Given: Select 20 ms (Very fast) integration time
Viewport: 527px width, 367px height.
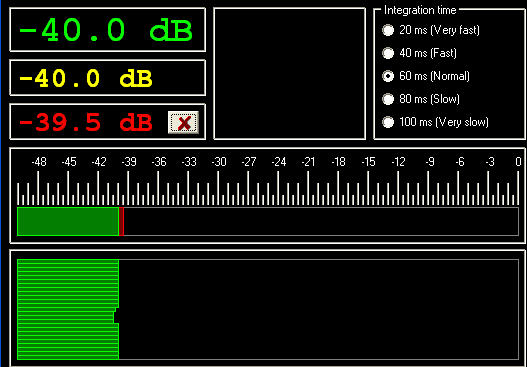Looking at the screenshot, I should (431, 30).
